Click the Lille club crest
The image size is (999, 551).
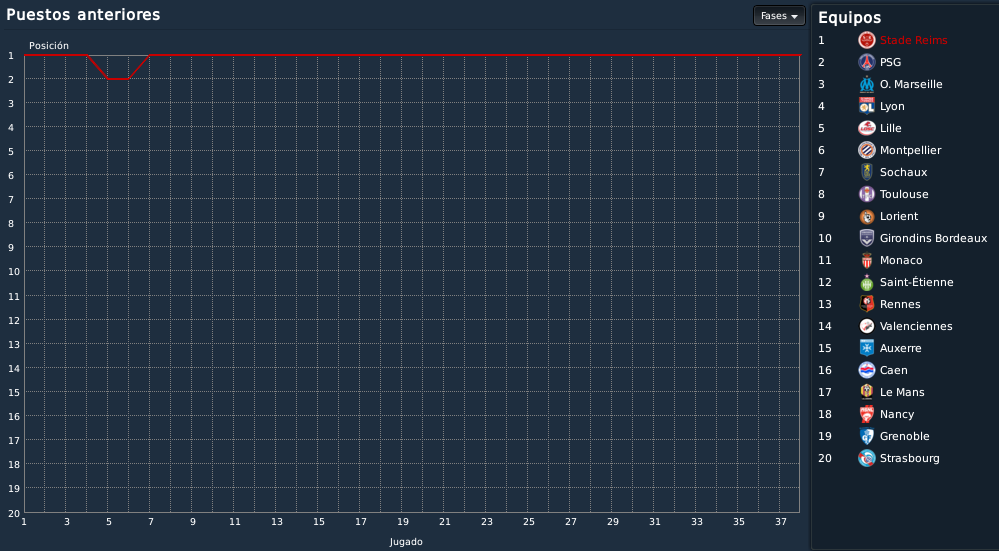(866, 128)
